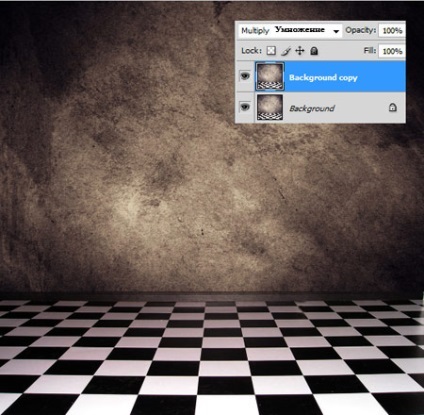Click the Opacity value field
The height and width of the screenshot is (415, 424).
[392, 31]
